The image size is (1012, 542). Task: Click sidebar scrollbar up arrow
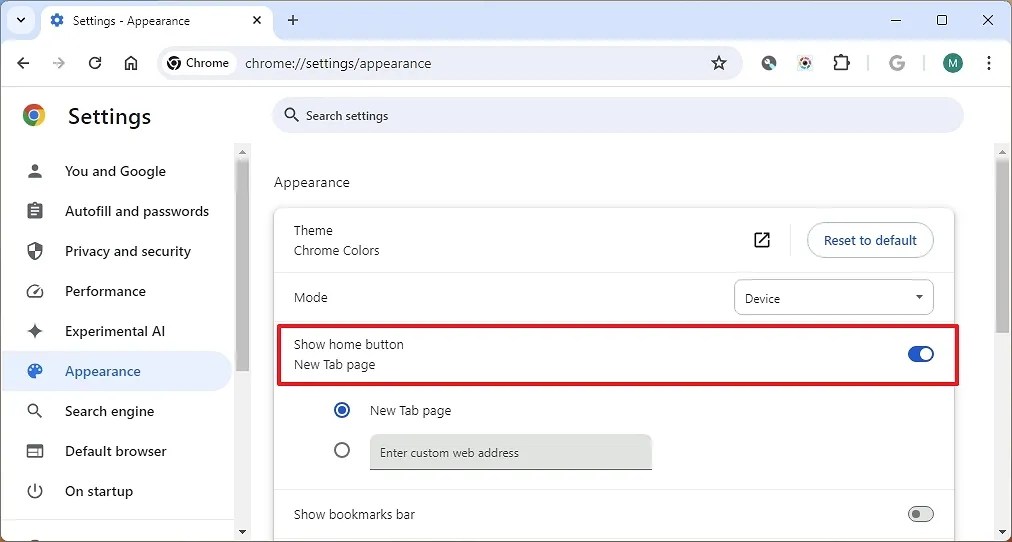point(242,152)
